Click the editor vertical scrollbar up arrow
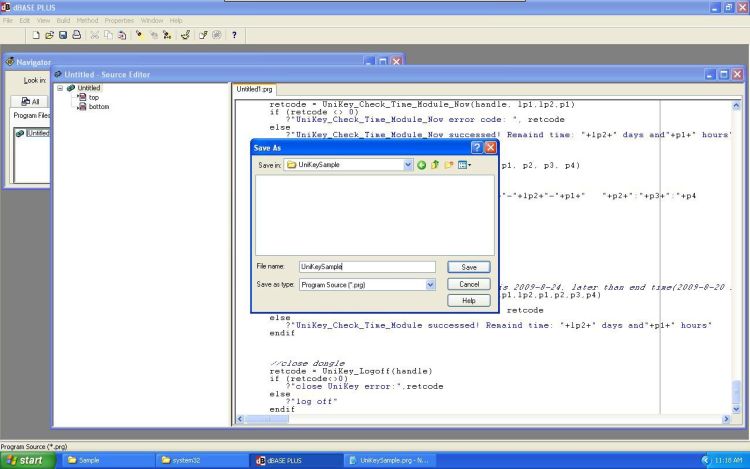The width and height of the screenshot is (750, 469). click(736, 106)
